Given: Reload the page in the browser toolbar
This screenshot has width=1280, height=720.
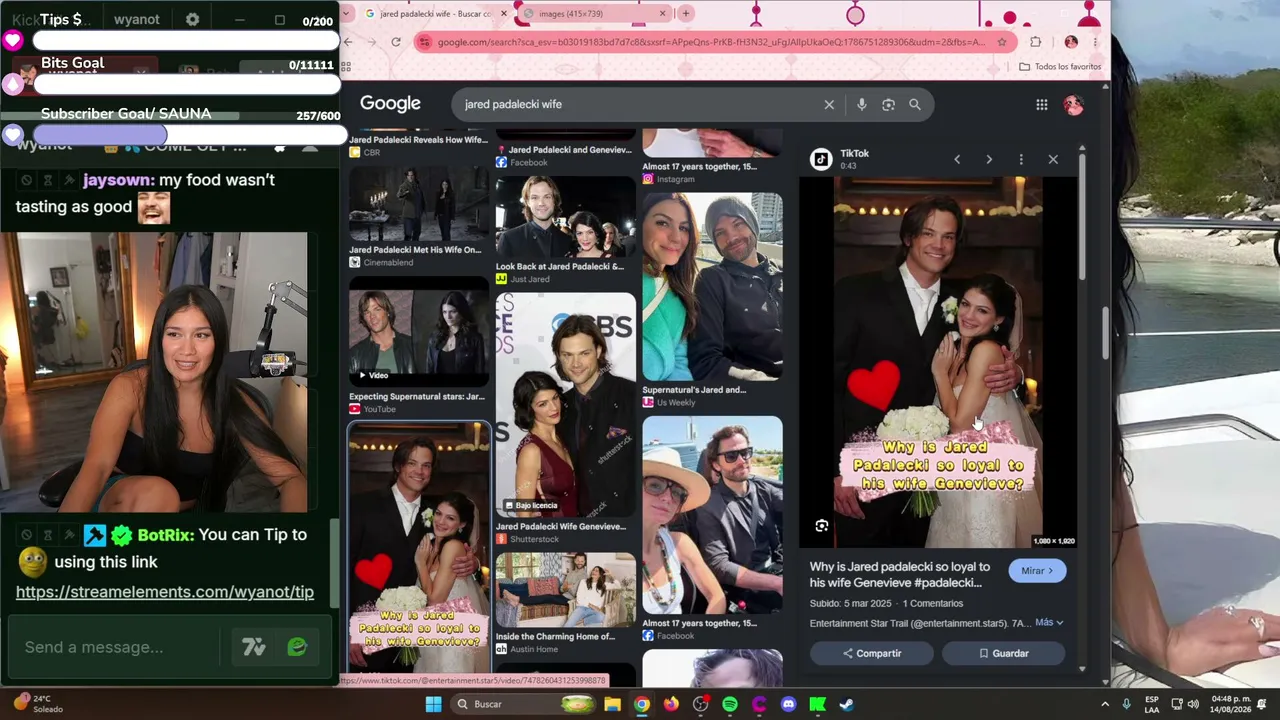Looking at the screenshot, I should click(396, 42).
